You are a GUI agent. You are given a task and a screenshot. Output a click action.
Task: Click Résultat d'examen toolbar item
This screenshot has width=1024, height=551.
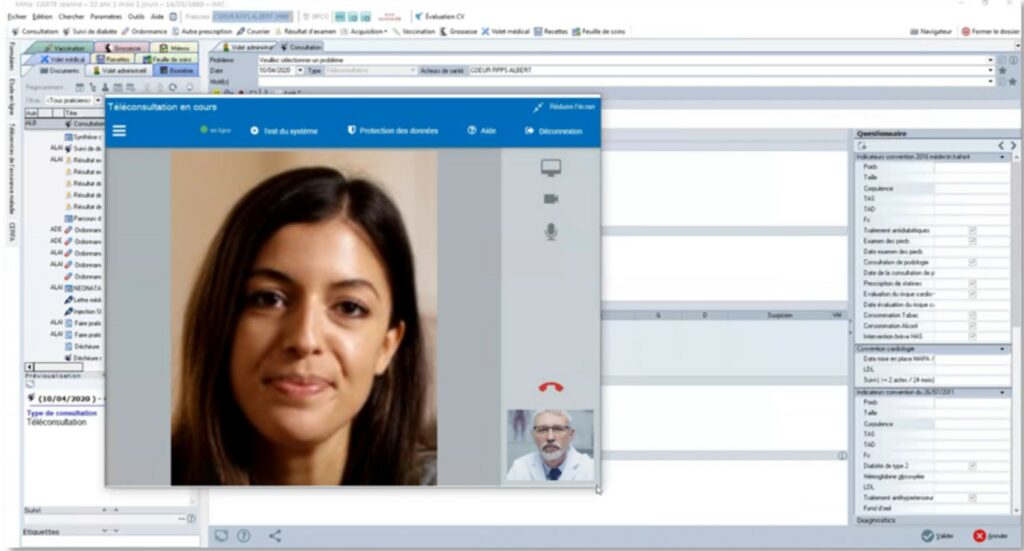(x=306, y=31)
